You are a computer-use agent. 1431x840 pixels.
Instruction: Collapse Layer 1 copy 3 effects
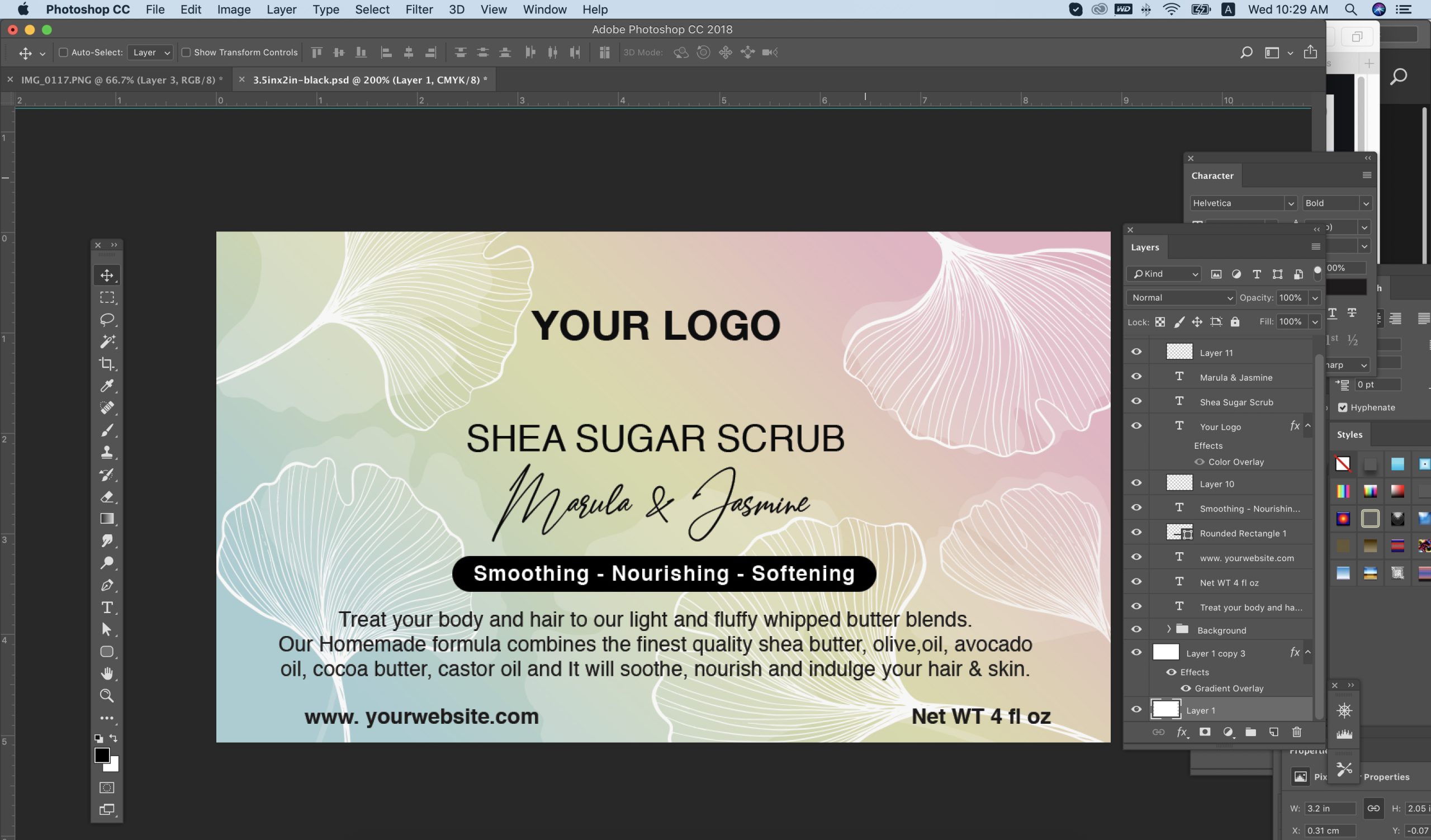pyautogui.click(x=1308, y=652)
